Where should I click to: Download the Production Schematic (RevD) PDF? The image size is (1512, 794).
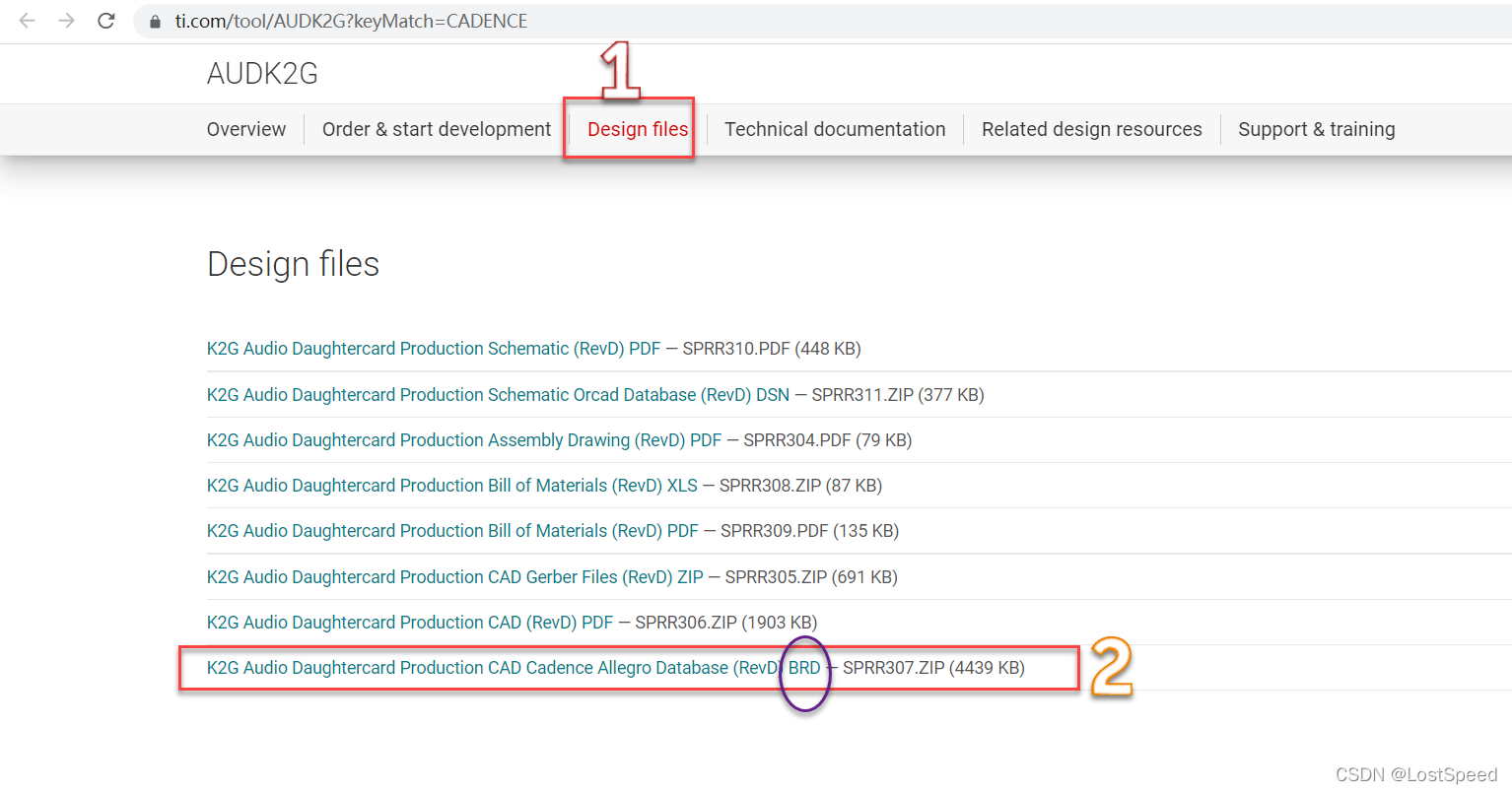tap(434, 349)
